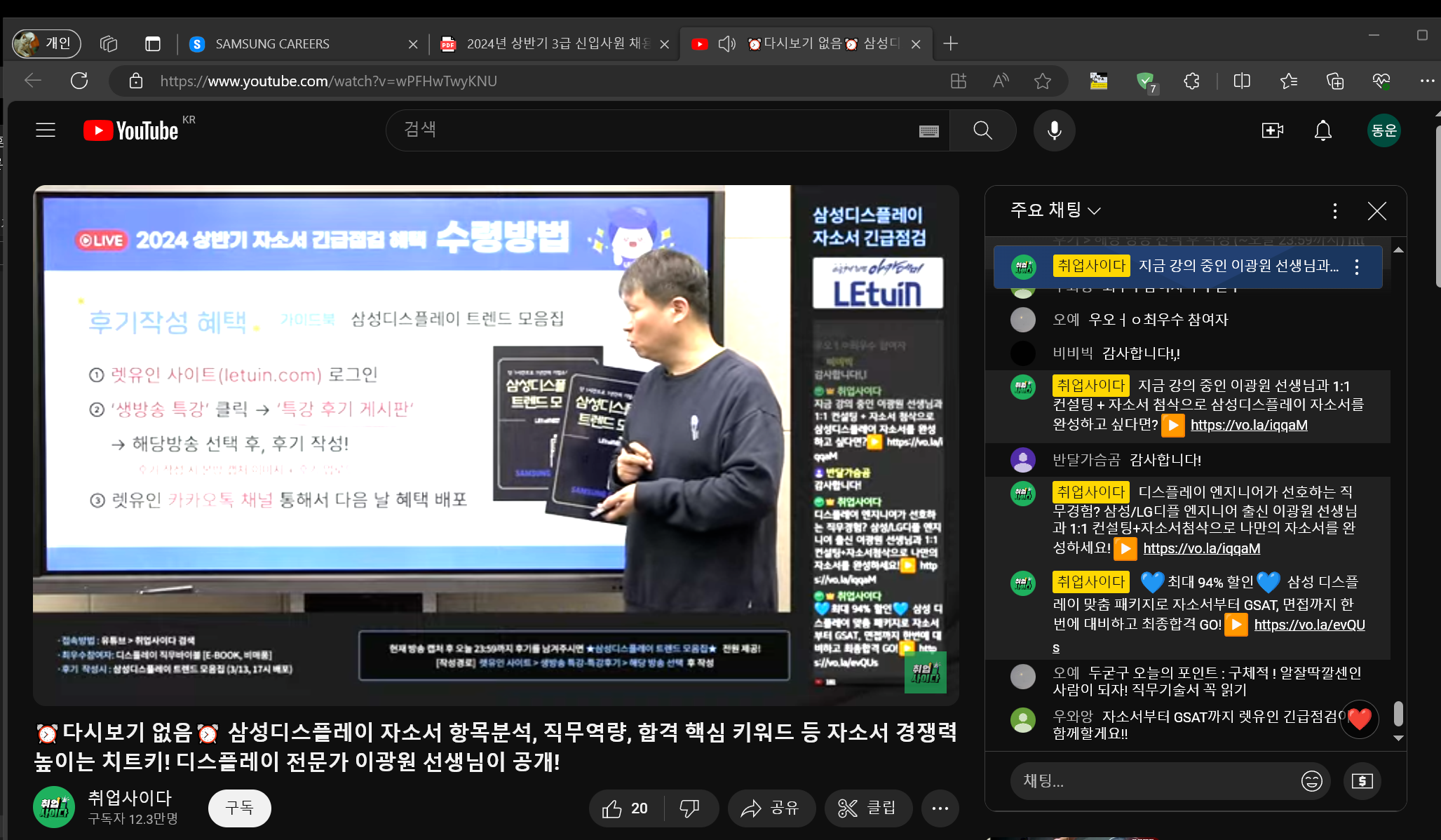Click the 구독 subscribe button
Screen dimensions: 1441x840
pyautogui.click(x=239, y=808)
